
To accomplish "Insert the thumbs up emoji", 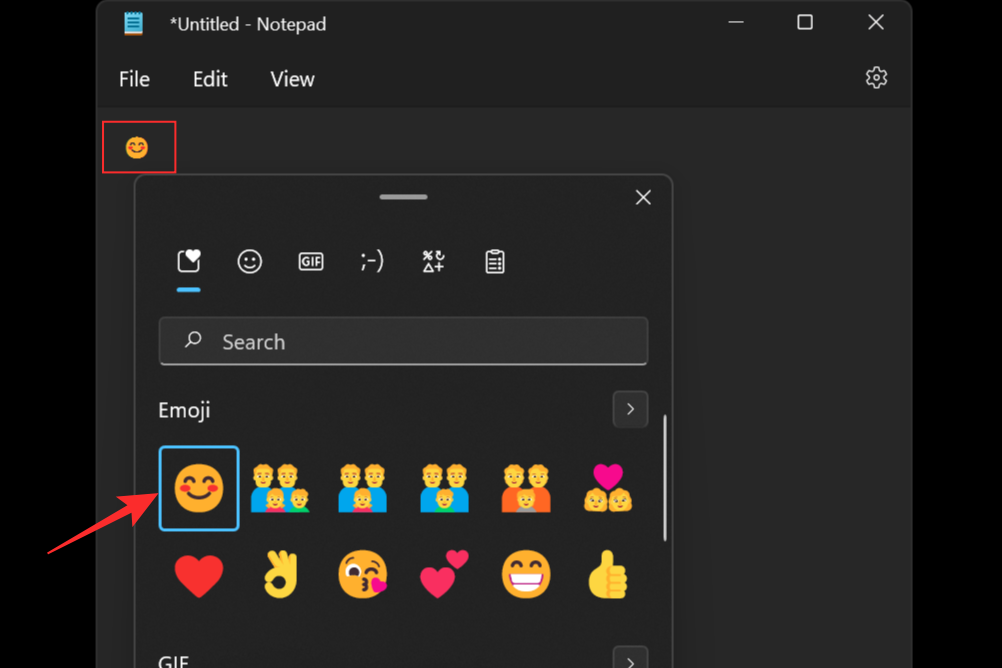I will tap(608, 575).
